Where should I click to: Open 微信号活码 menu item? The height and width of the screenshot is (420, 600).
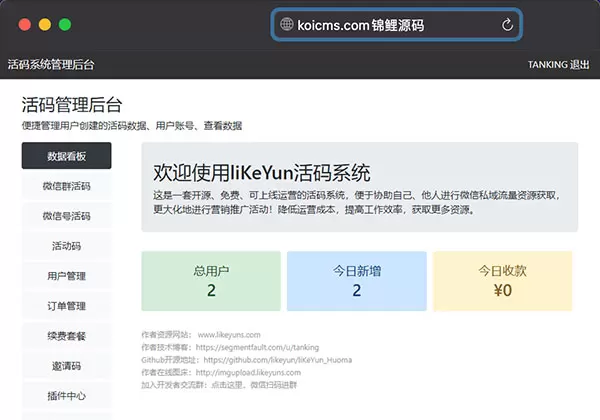point(67,216)
